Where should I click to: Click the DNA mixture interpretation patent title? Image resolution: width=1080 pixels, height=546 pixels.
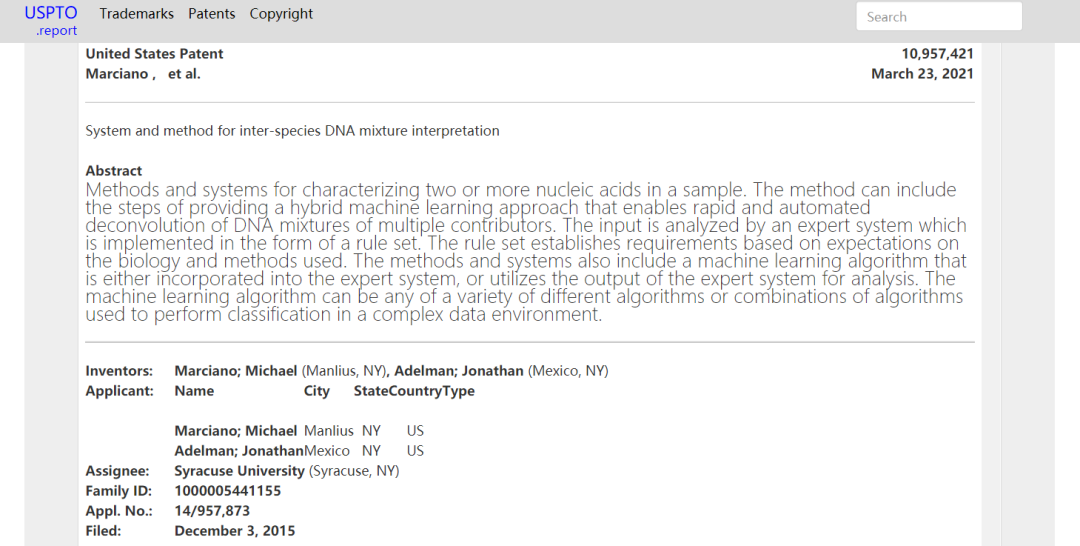[292, 131]
